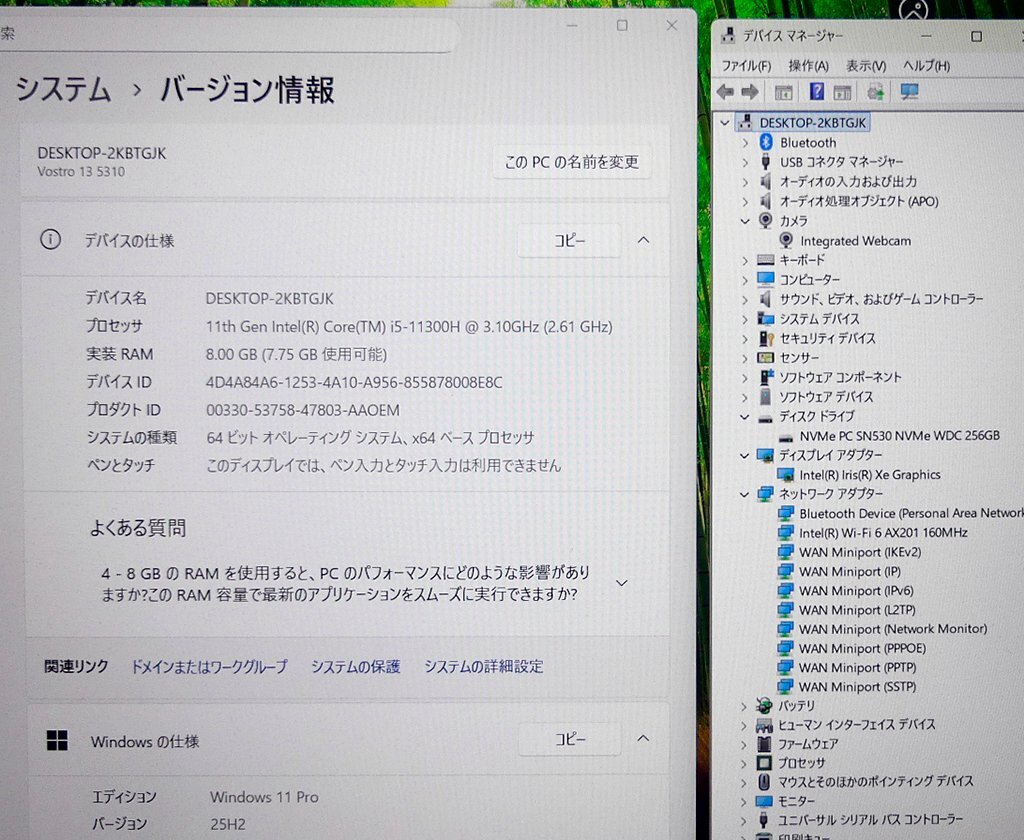Select WAN Miniport (PPPOE) entry
This screenshot has height=840, width=1024.
pyautogui.click(x=862, y=649)
